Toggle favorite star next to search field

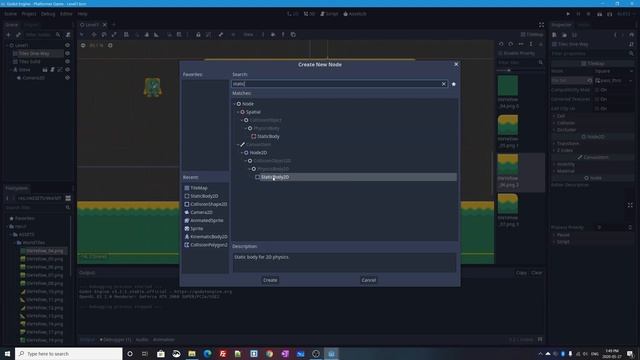click(453, 84)
